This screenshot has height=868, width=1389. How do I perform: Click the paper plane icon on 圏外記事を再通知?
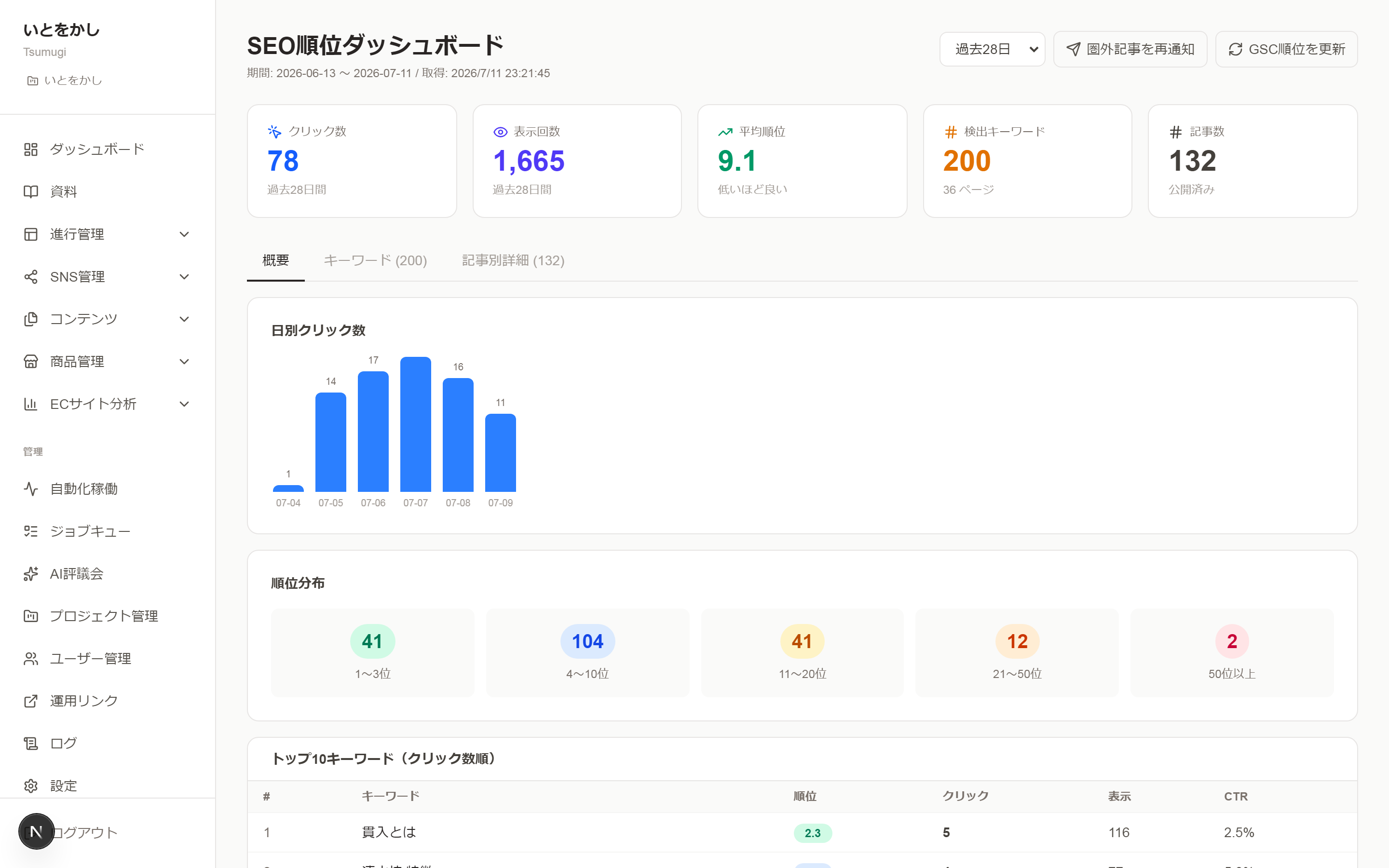click(x=1073, y=49)
